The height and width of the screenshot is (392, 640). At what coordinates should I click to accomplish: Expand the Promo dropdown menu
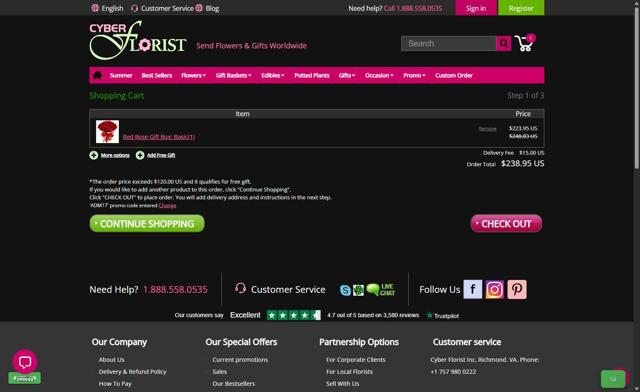coord(414,76)
